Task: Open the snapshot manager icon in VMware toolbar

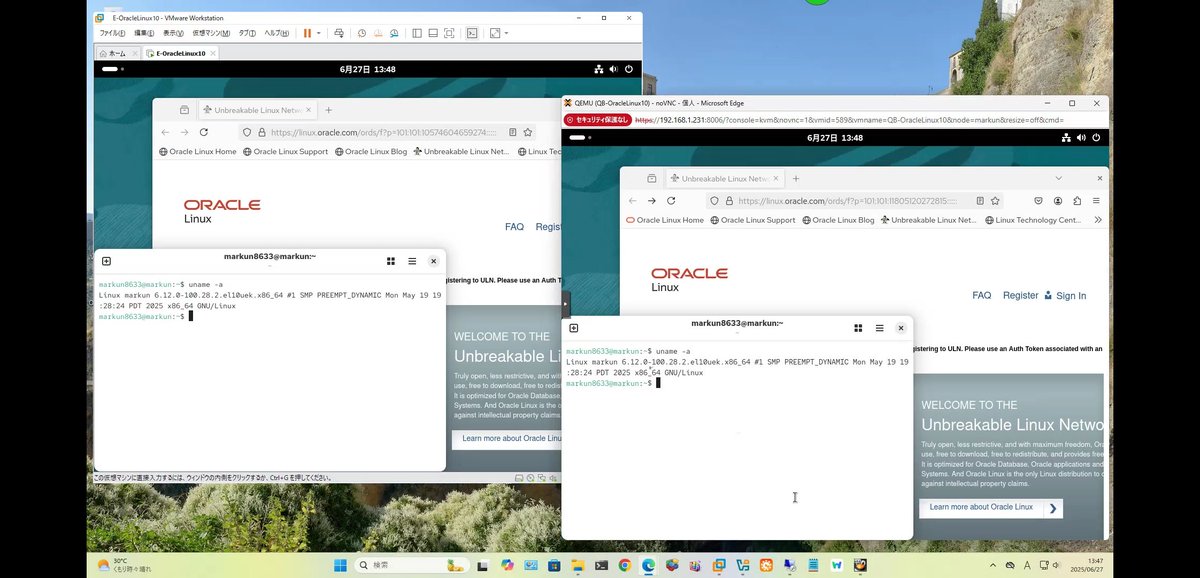Action: point(392,33)
